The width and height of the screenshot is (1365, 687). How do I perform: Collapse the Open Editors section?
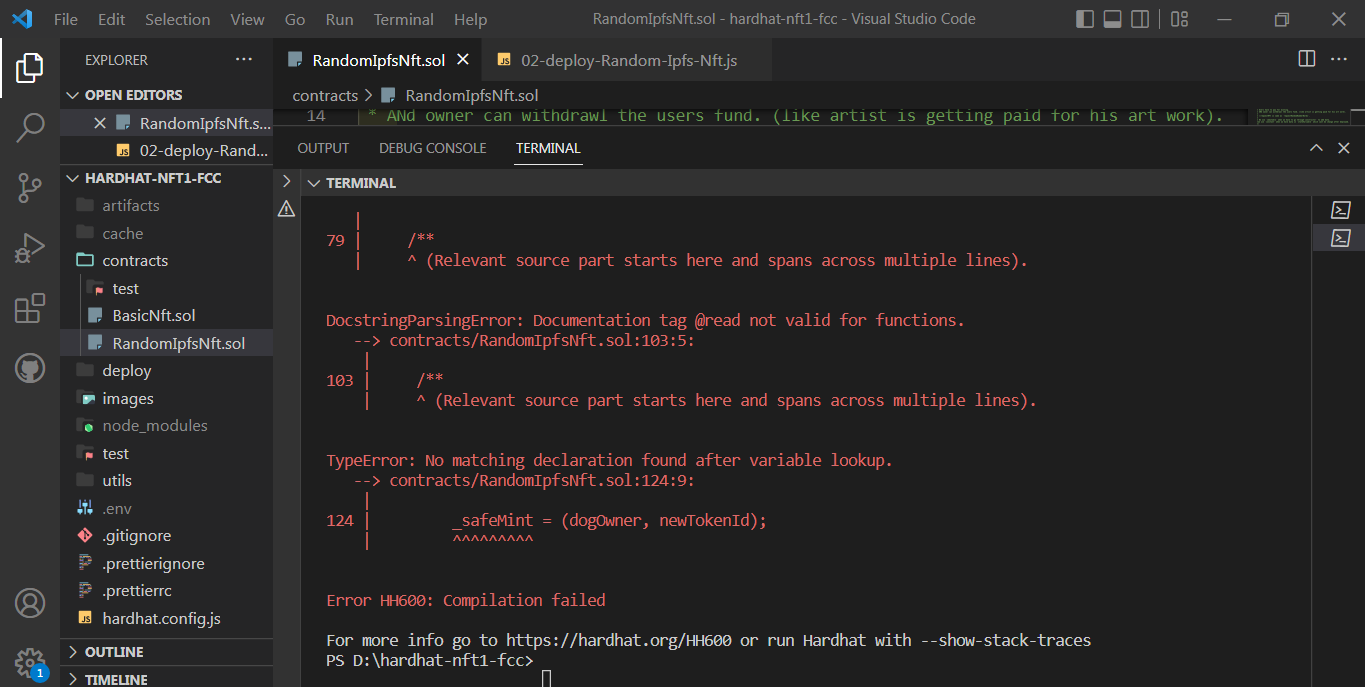pos(72,95)
